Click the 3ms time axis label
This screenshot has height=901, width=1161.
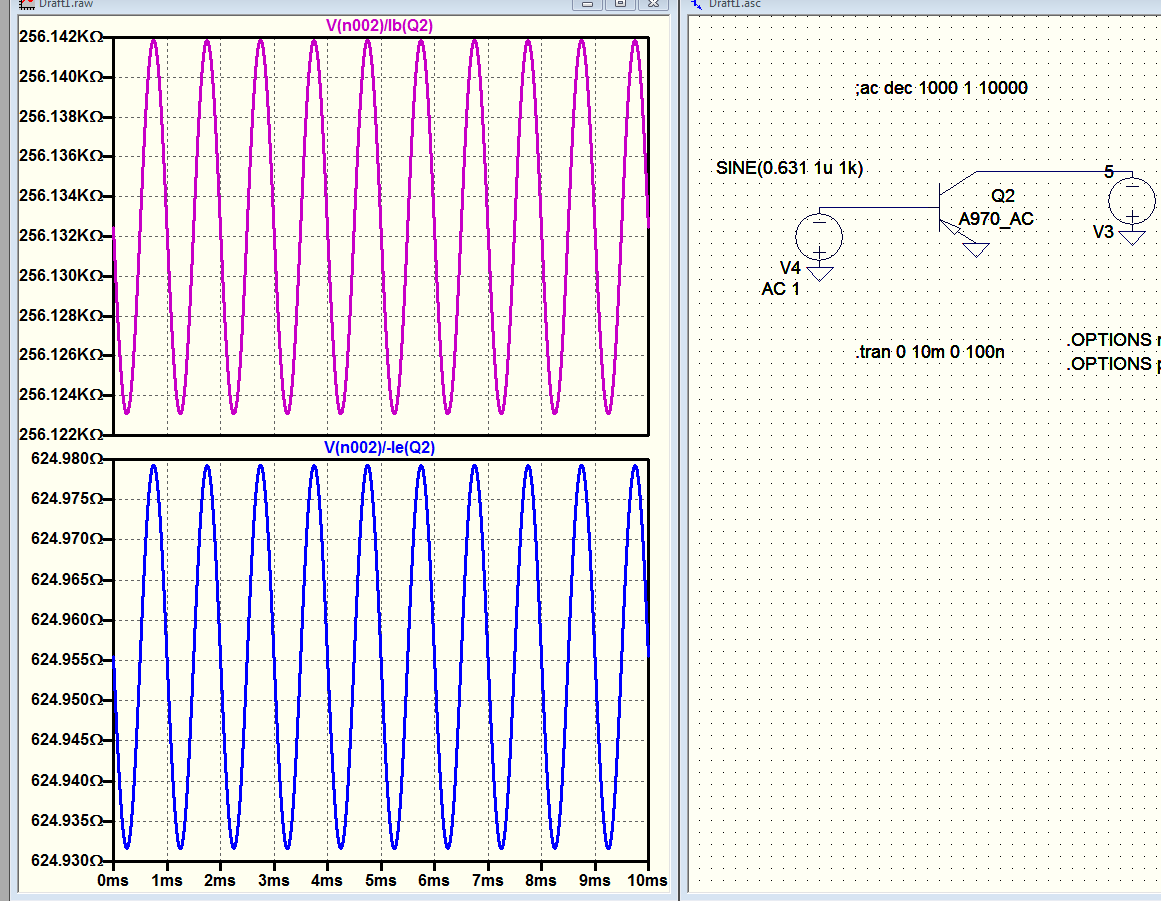(x=273, y=881)
